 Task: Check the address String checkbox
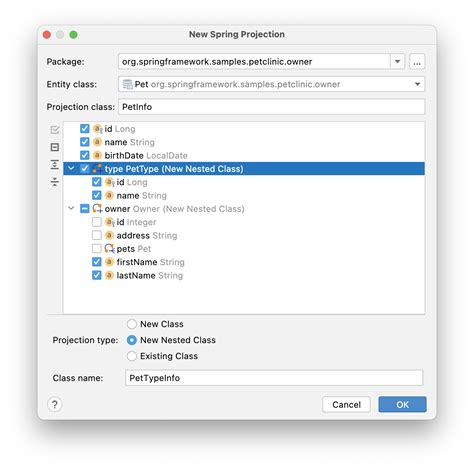point(97,235)
